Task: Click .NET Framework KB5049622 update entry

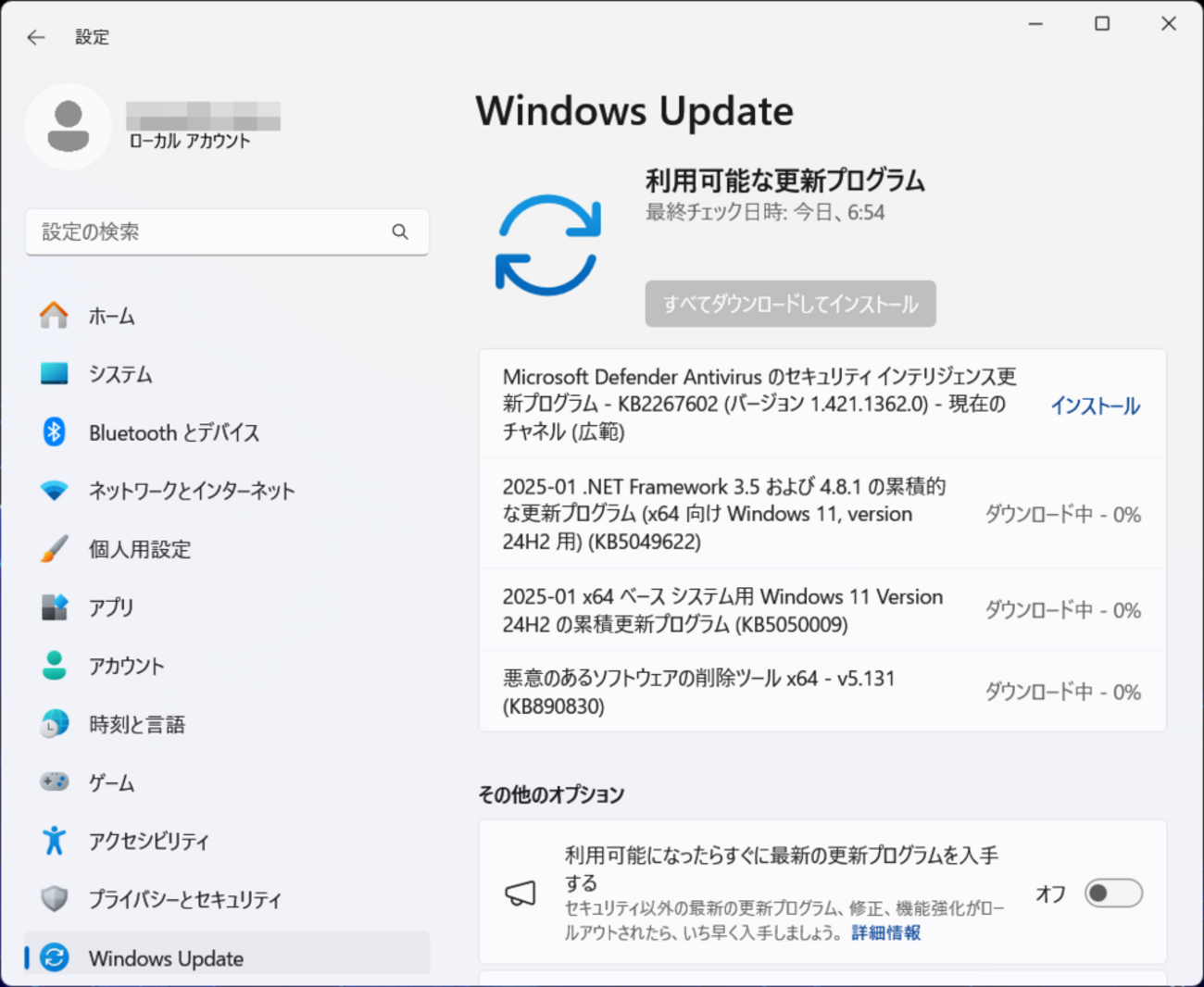Action: point(822,514)
